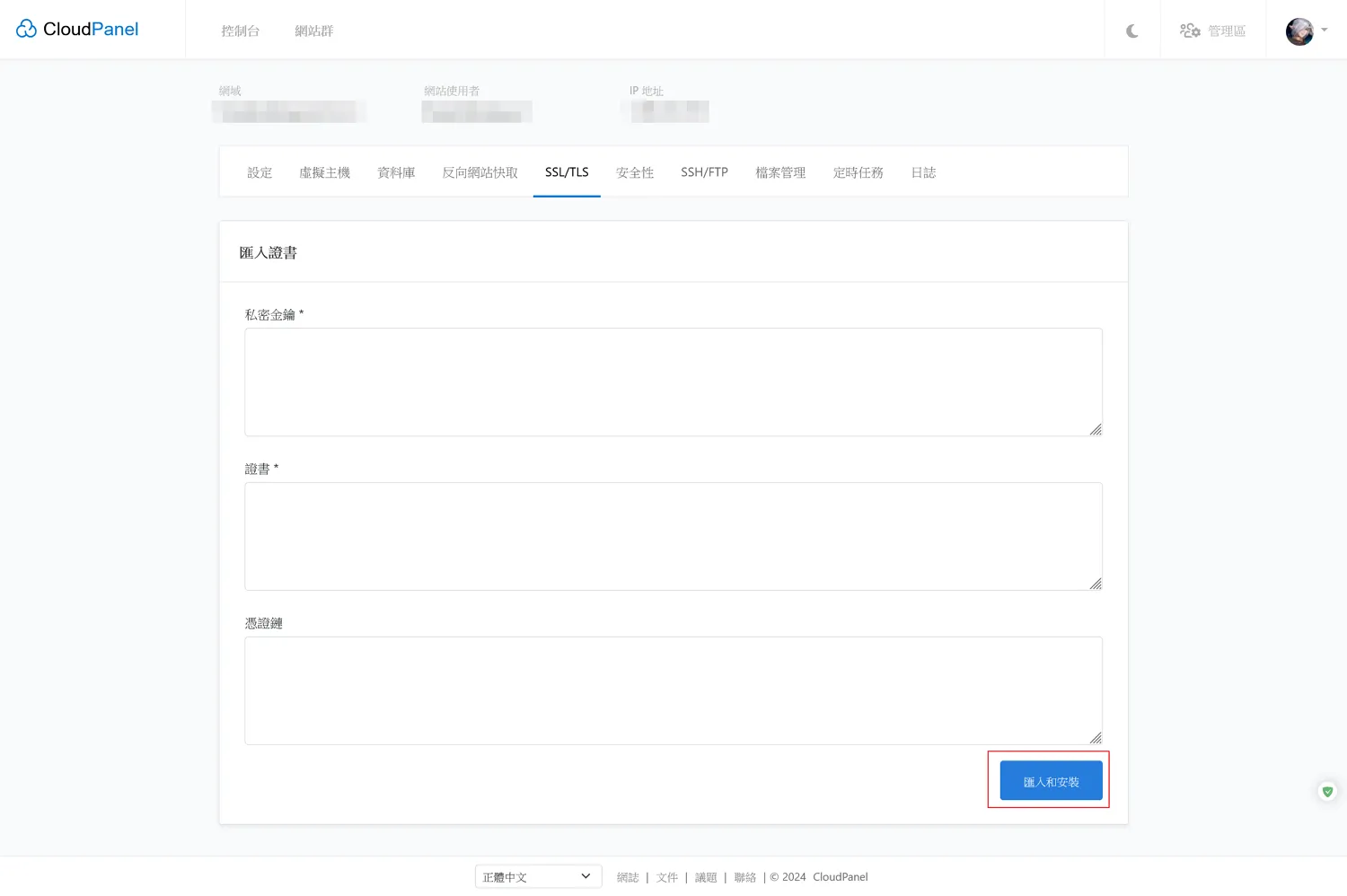This screenshot has height=896, width=1347.
Task: Open the 管理區 admin area
Action: (x=1212, y=31)
